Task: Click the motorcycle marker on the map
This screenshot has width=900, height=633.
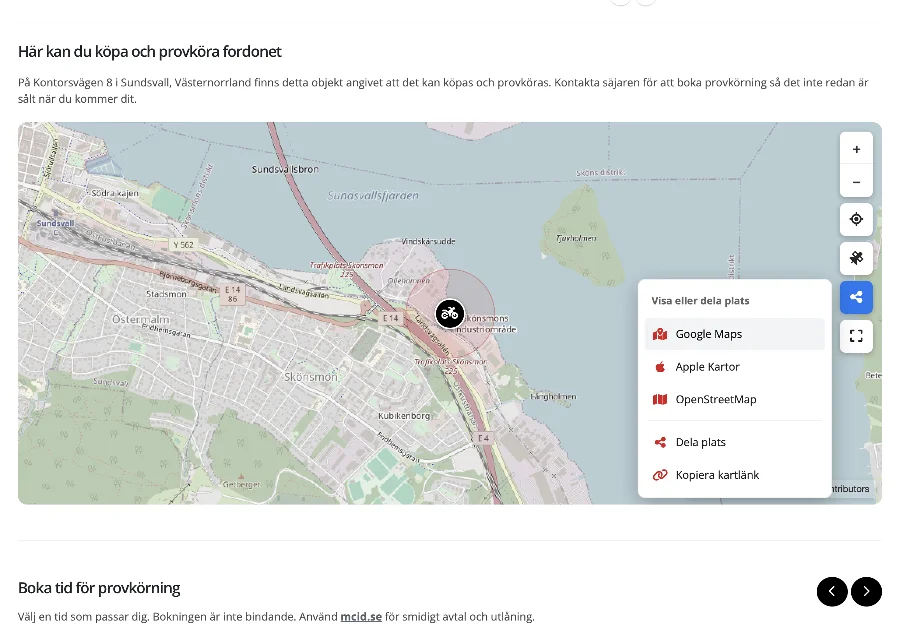Action: pos(449,313)
